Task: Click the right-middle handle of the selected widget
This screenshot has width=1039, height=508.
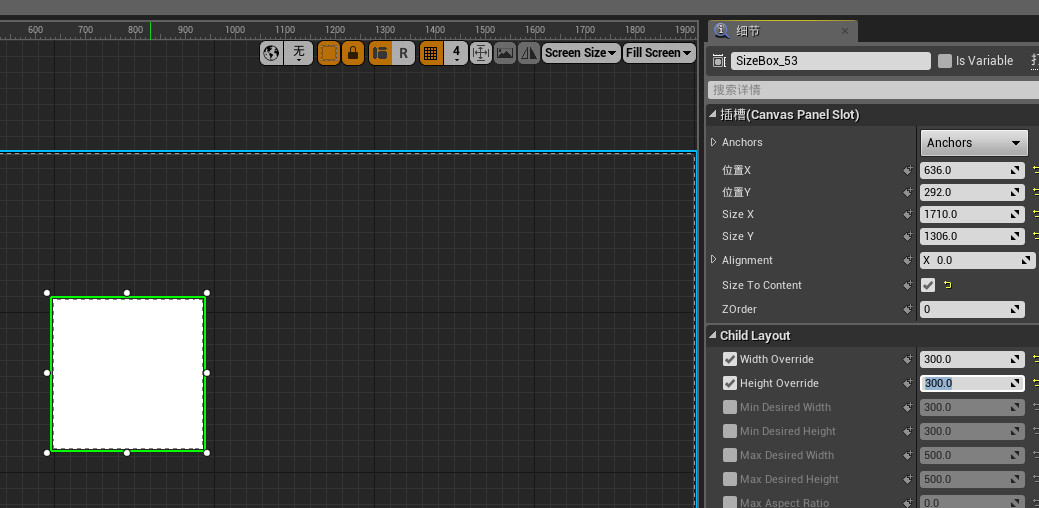Action: [x=207, y=373]
